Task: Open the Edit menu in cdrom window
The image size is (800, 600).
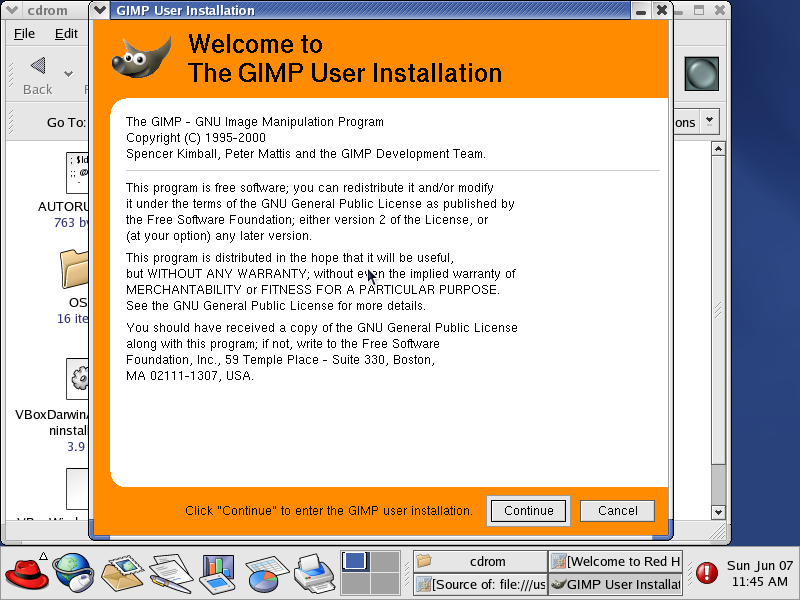Action: (66, 34)
